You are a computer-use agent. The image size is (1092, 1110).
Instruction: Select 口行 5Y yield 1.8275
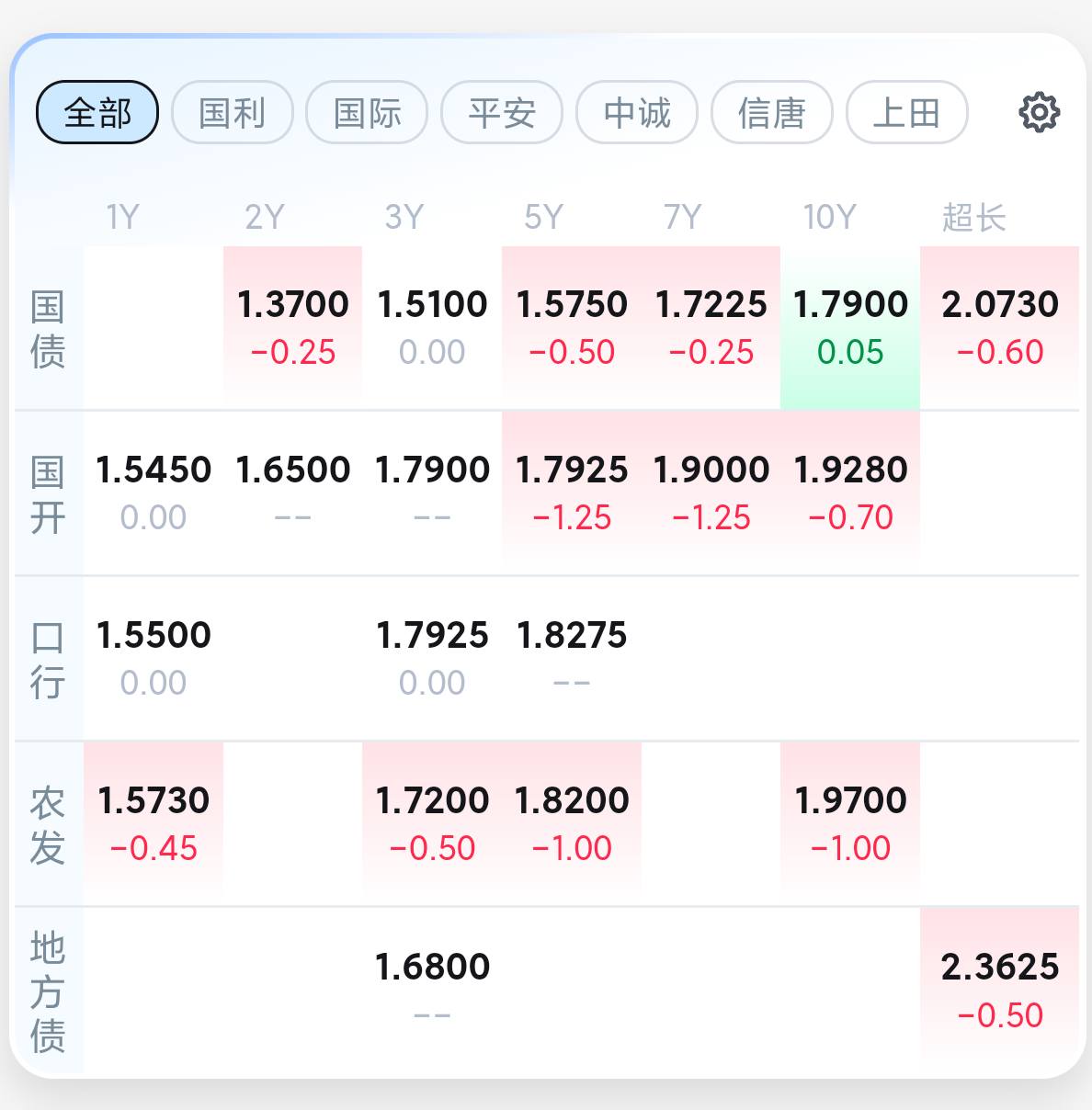pyautogui.click(x=572, y=659)
